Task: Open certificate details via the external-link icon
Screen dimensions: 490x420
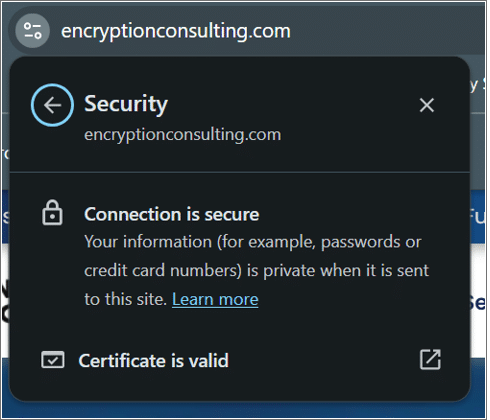Action: (x=430, y=360)
